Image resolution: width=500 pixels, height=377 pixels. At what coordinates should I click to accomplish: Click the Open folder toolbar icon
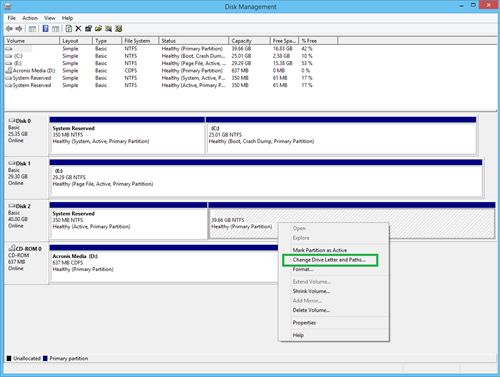(x=98, y=29)
